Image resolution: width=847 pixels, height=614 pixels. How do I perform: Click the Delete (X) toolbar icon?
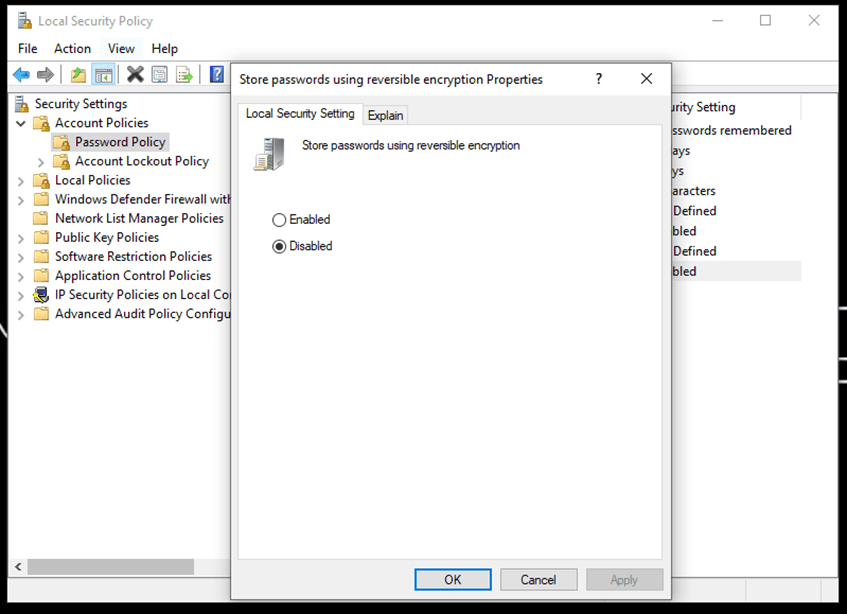(133, 73)
